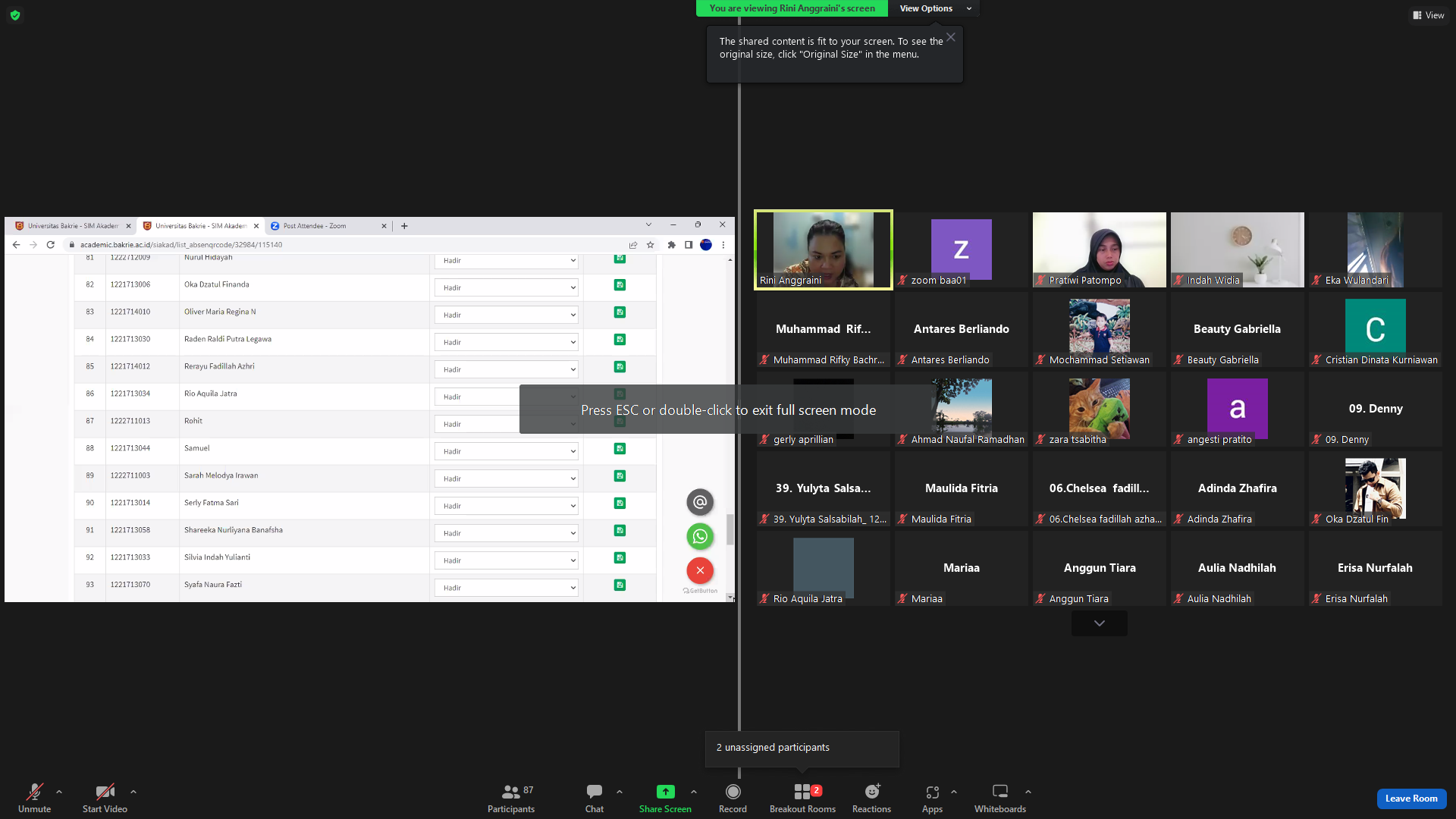Viewport: 1456px width, 819px height.
Task: Open the tab search dropdown arrow in browser
Action: pyautogui.click(x=648, y=225)
